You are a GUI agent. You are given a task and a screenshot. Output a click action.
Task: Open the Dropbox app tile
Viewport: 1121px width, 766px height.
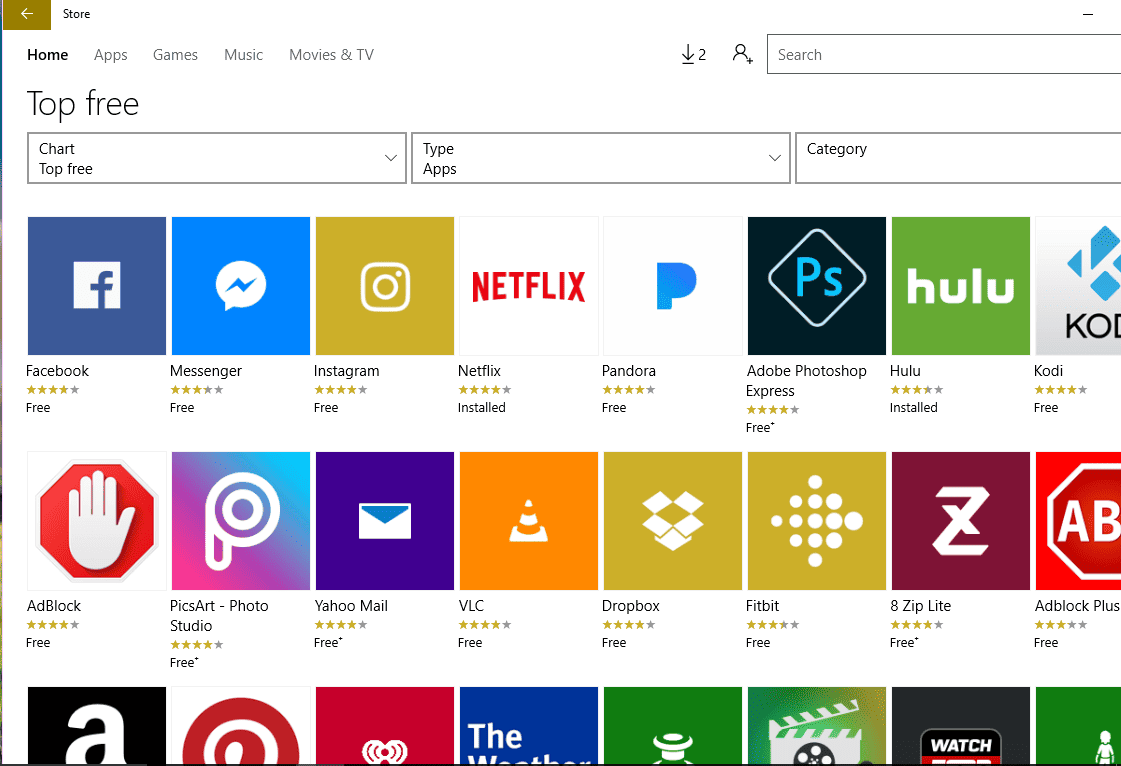point(673,521)
